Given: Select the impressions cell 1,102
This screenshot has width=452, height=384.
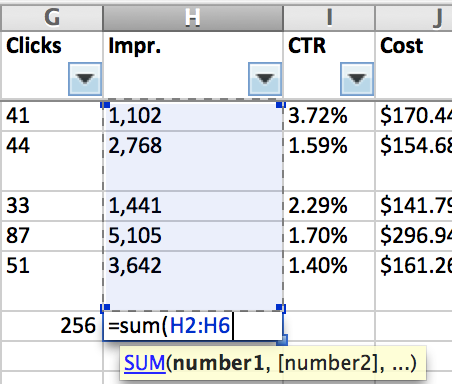Looking at the screenshot, I should [x=193, y=116].
